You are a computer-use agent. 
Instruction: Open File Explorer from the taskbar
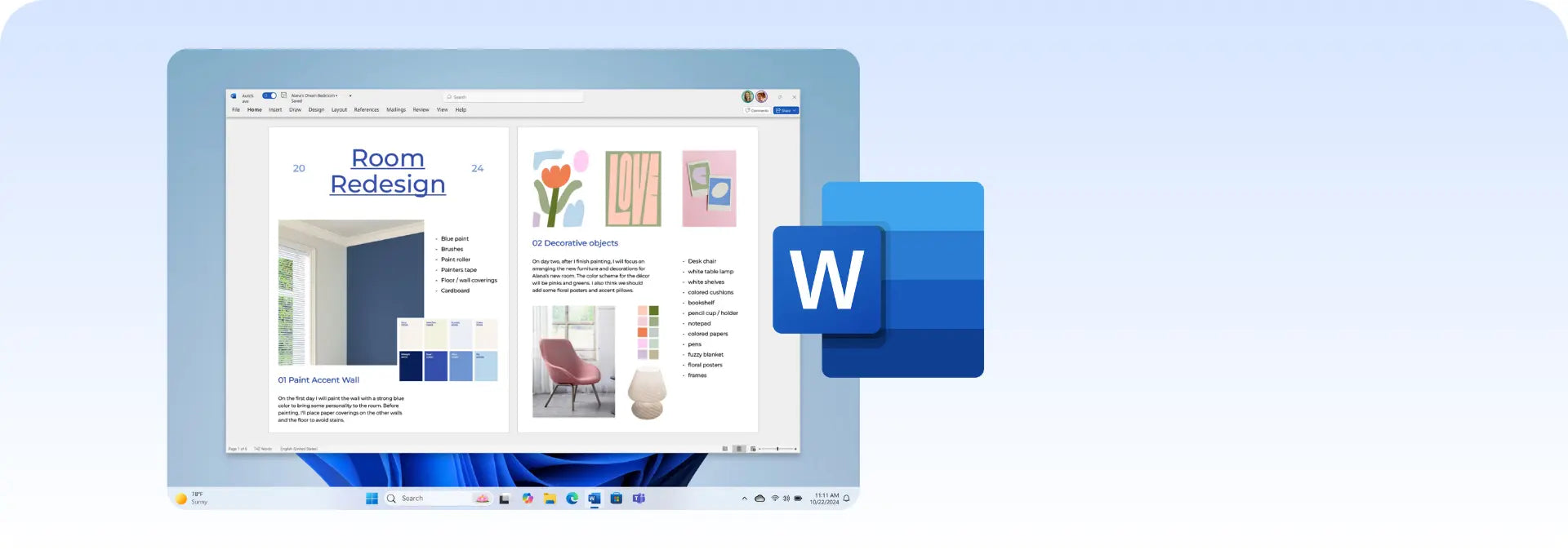550,499
